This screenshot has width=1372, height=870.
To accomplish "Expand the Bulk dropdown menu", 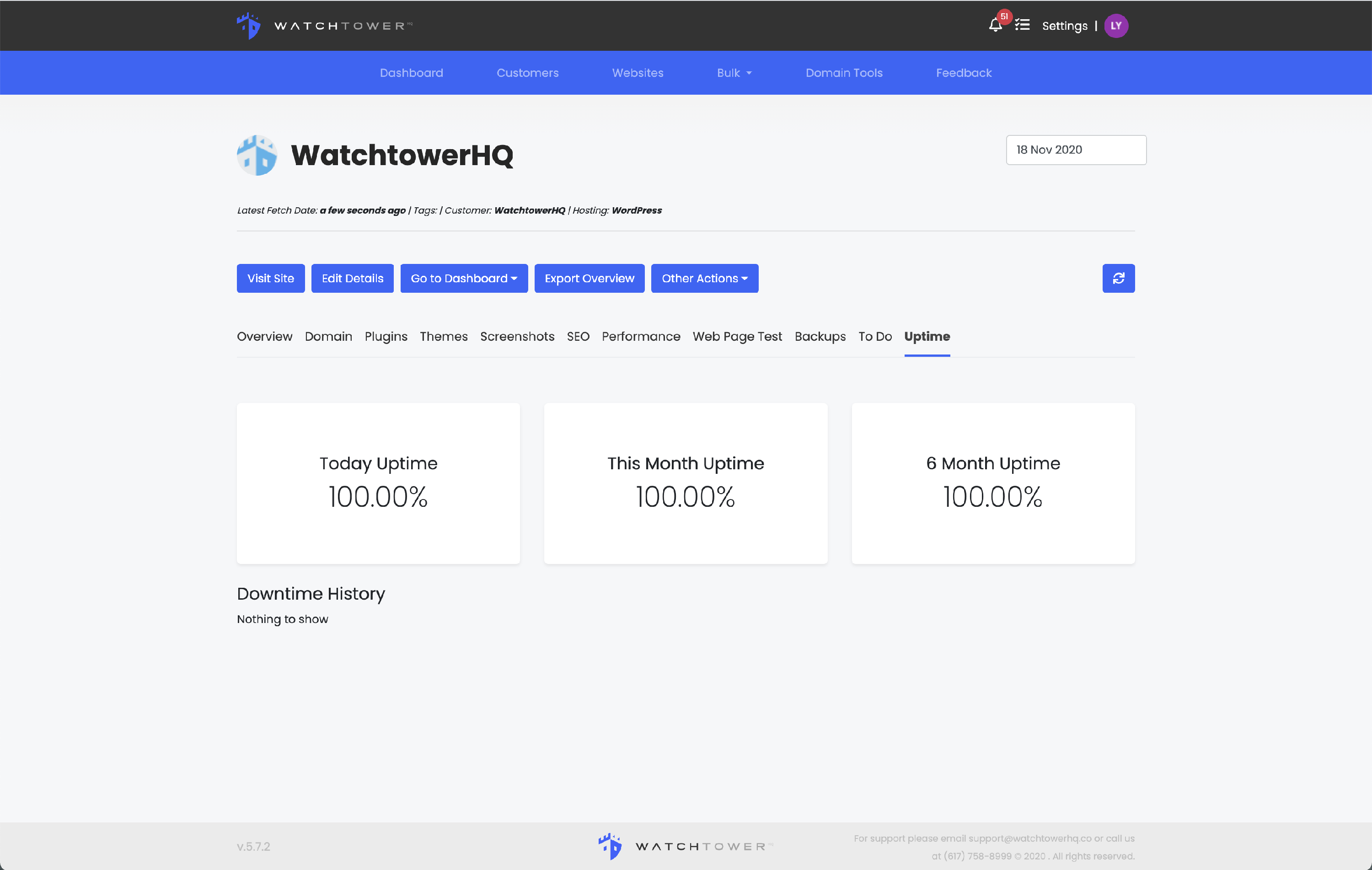I will tap(734, 73).
